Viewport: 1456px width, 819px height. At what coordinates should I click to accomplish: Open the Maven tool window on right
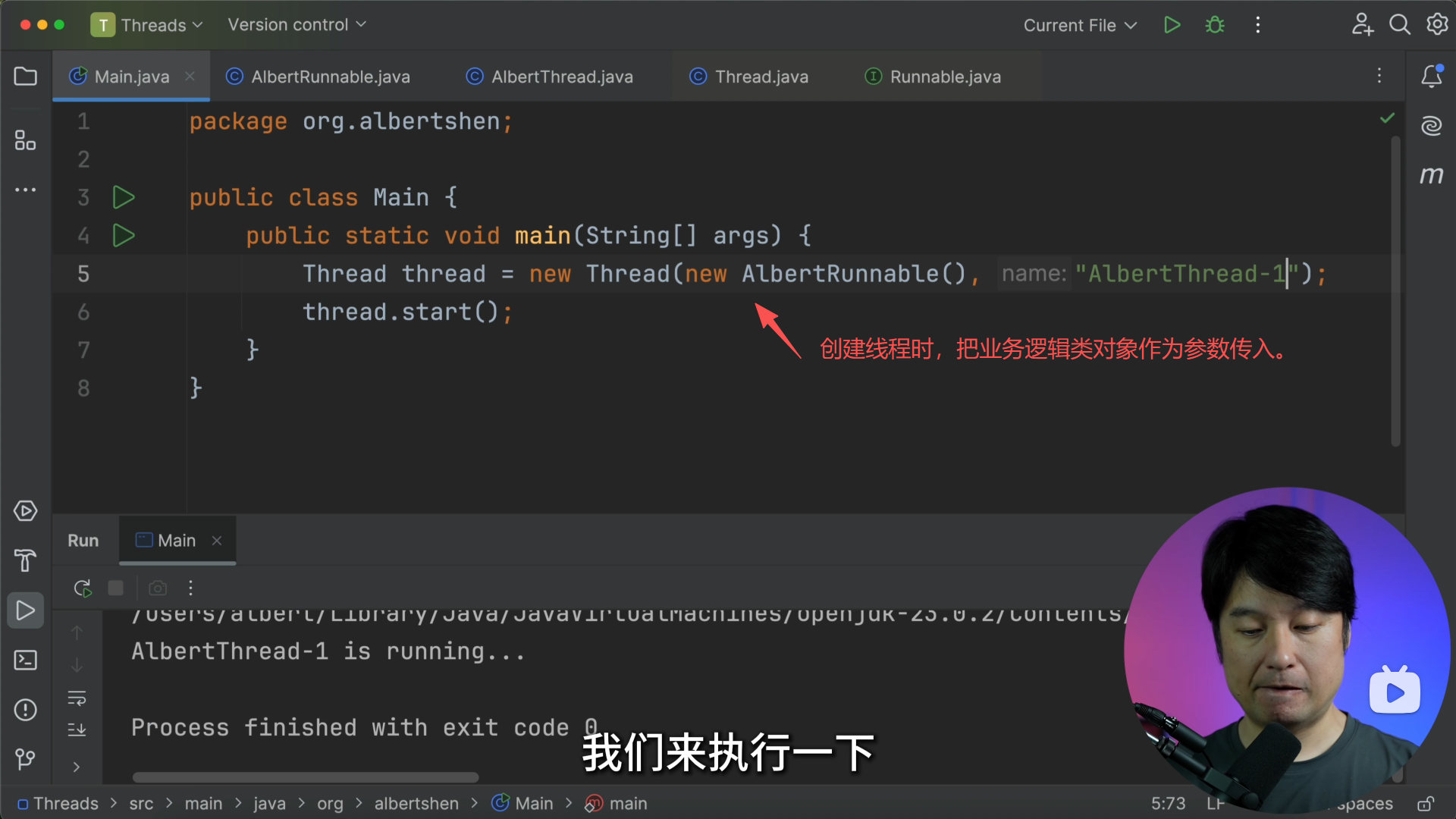(x=1431, y=175)
